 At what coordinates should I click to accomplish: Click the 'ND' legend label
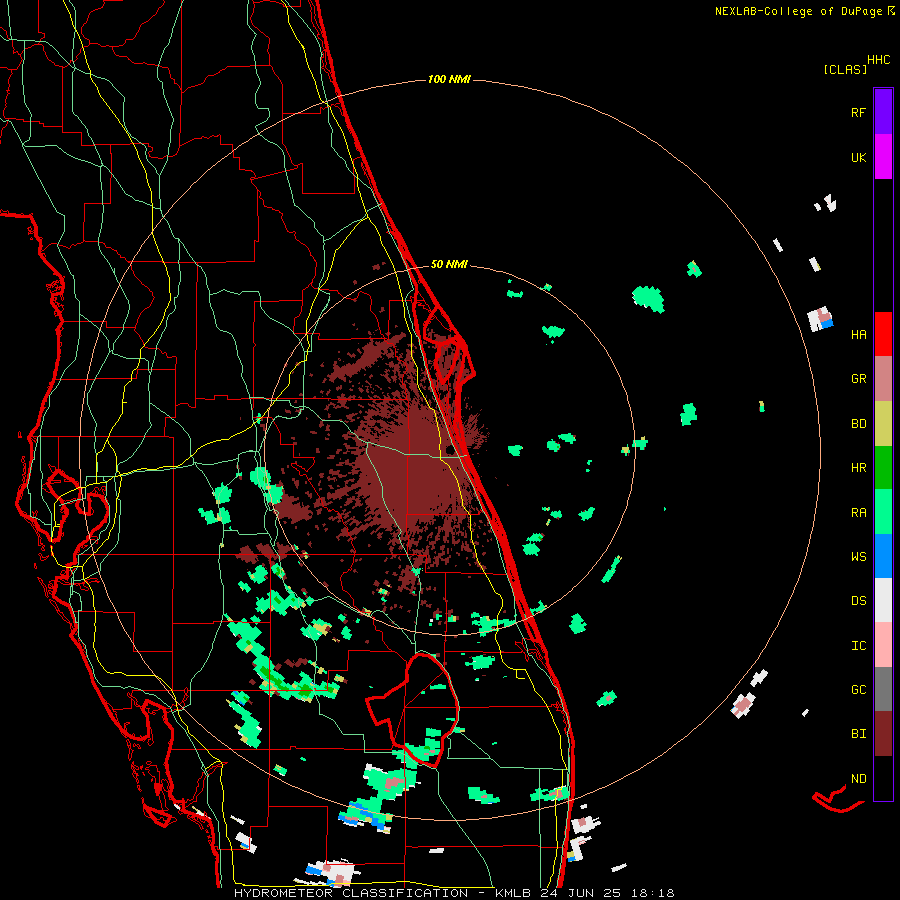(x=858, y=779)
